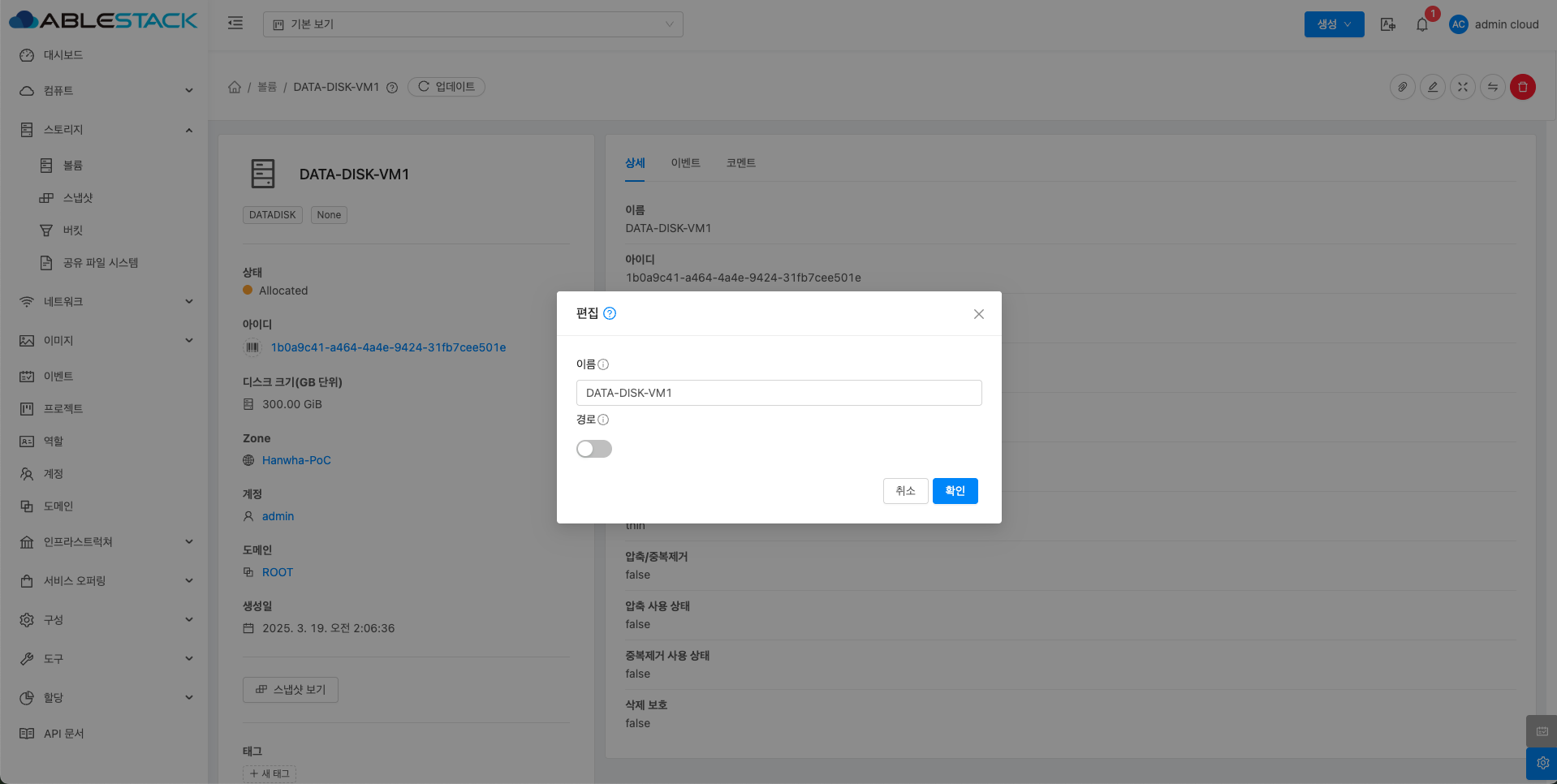Click the info icon beside 경로 label

(603, 420)
